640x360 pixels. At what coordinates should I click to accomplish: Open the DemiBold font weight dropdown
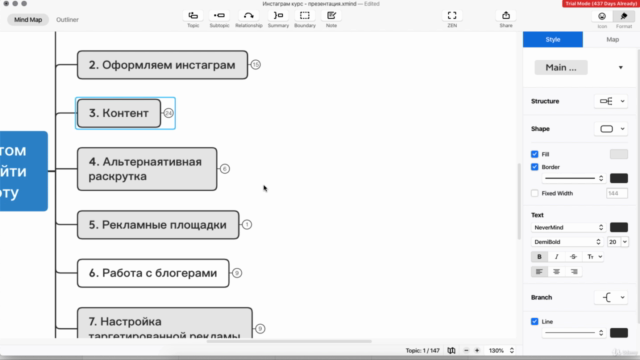(567, 242)
